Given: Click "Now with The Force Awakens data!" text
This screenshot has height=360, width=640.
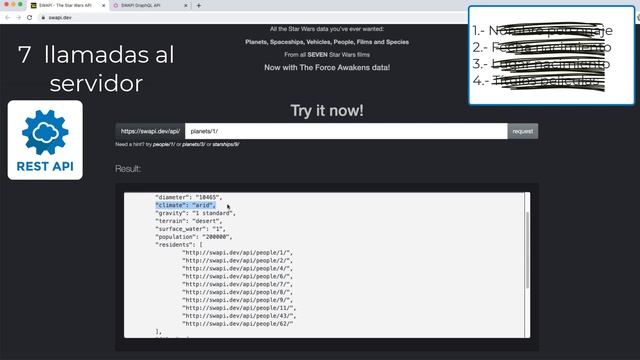Looking at the screenshot, I should click(327, 68).
